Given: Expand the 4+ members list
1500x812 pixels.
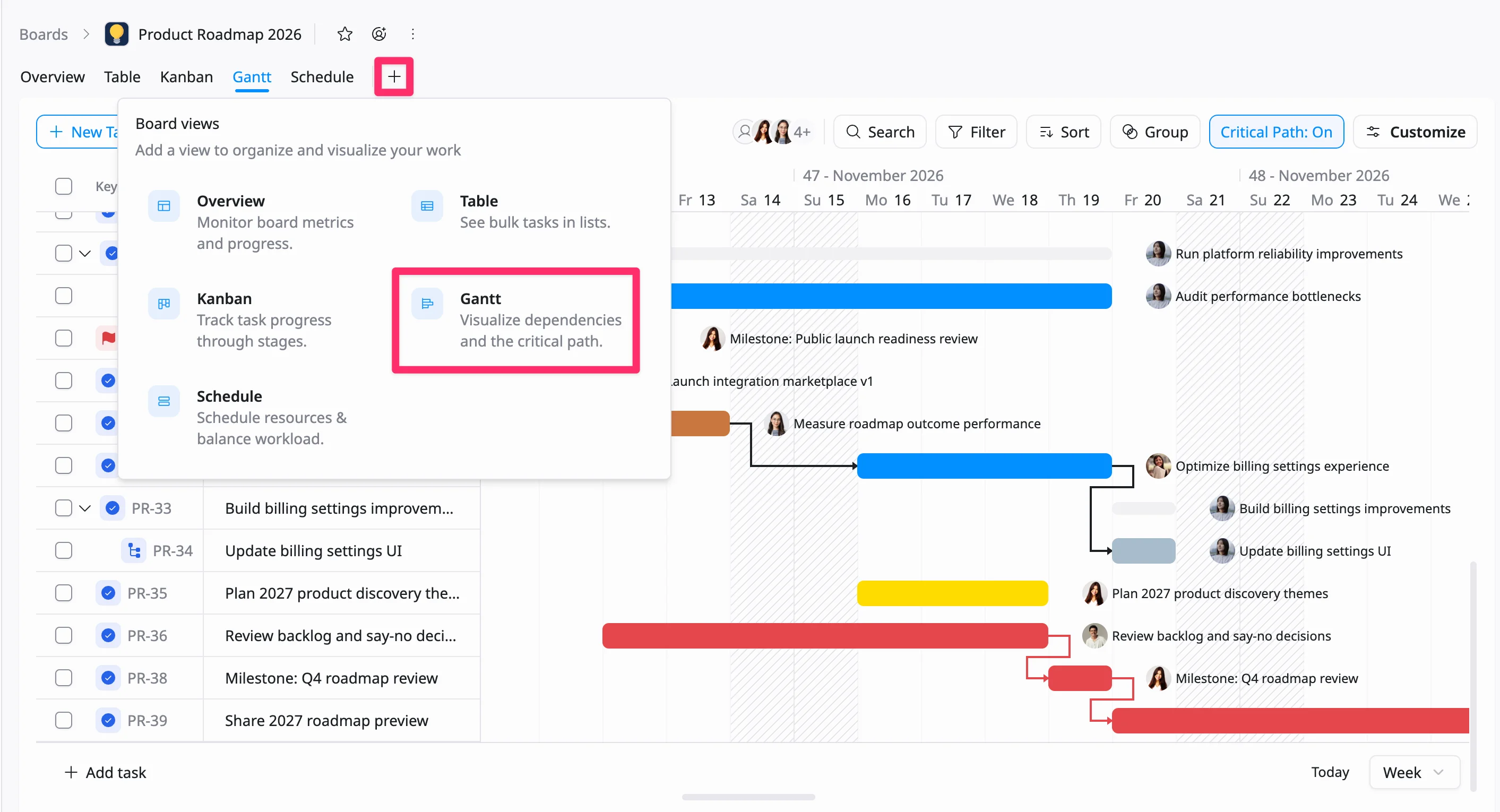Looking at the screenshot, I should click(803, 132).
